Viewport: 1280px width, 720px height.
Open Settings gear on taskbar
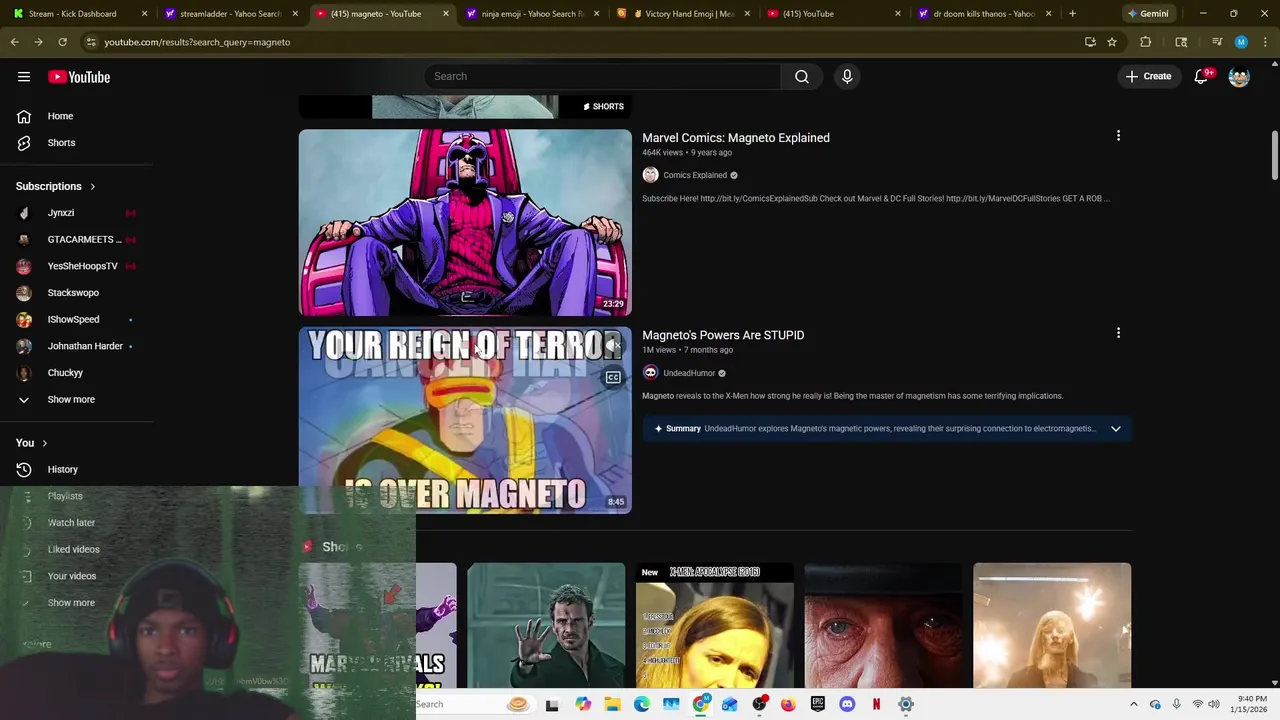click(906, 704)
